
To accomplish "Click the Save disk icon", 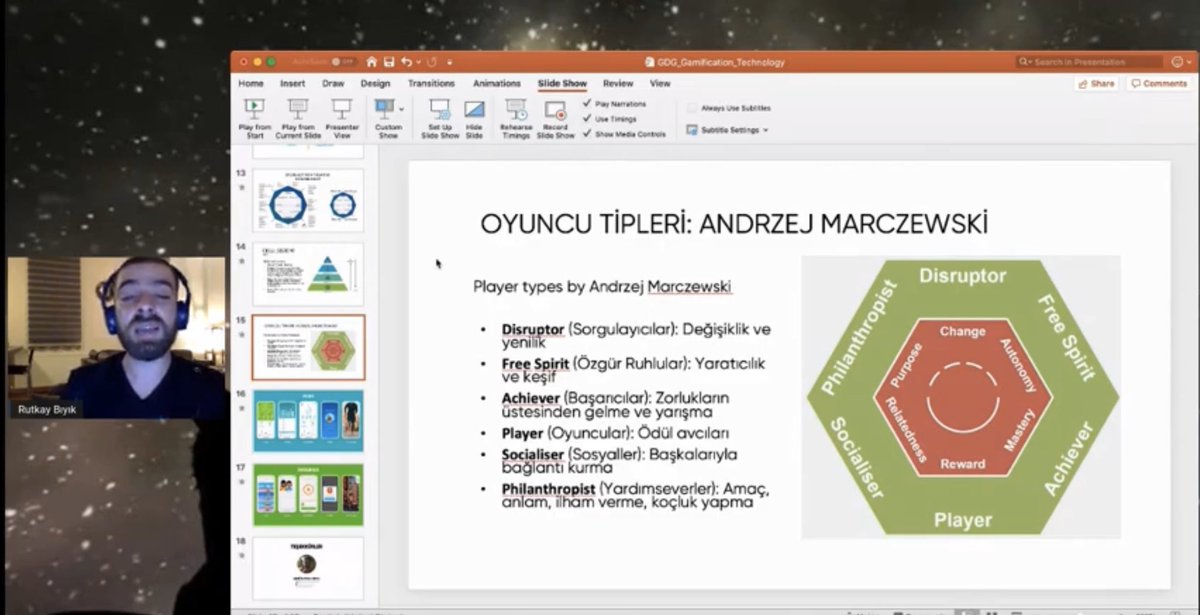I will (389, 62).
